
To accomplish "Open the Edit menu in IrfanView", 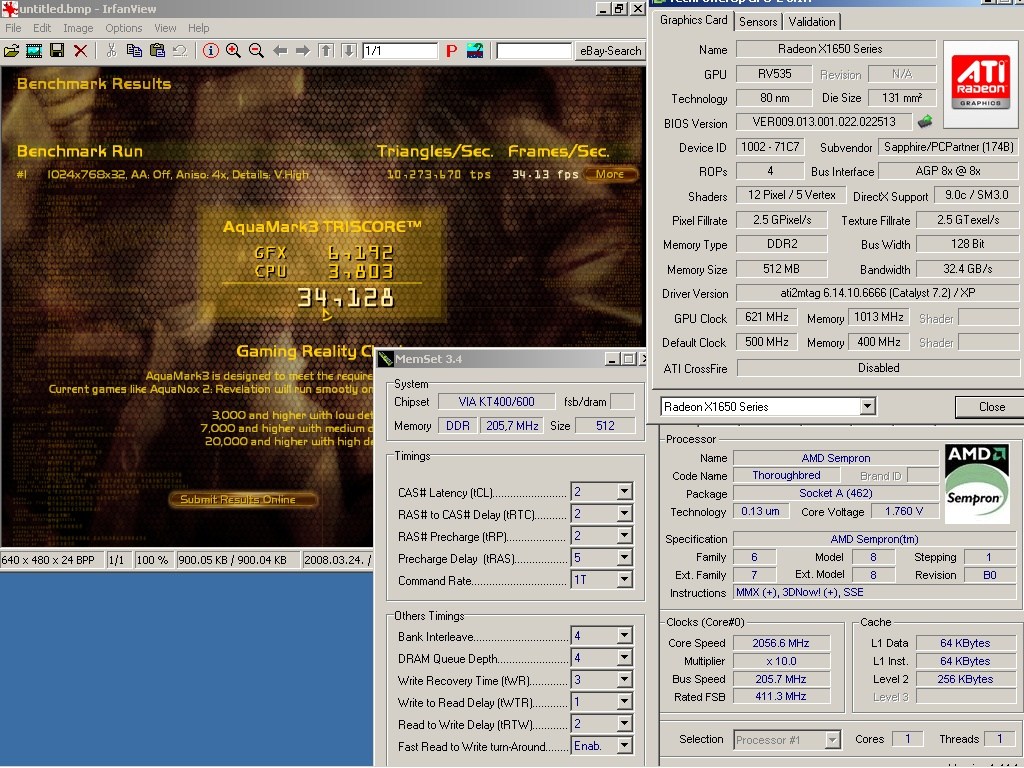I will click(x=42, y=28).
